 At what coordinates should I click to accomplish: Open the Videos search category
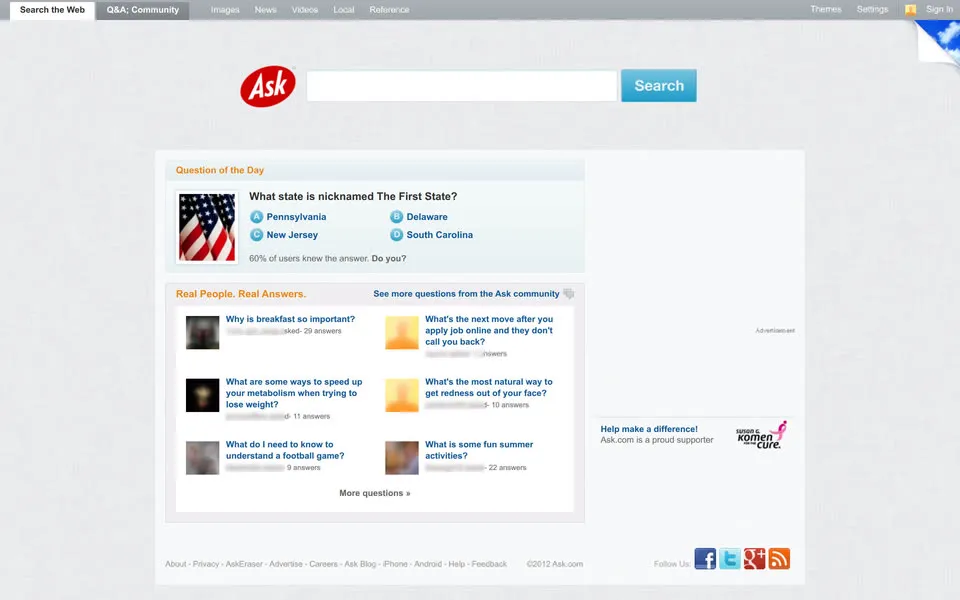(304, 10)
